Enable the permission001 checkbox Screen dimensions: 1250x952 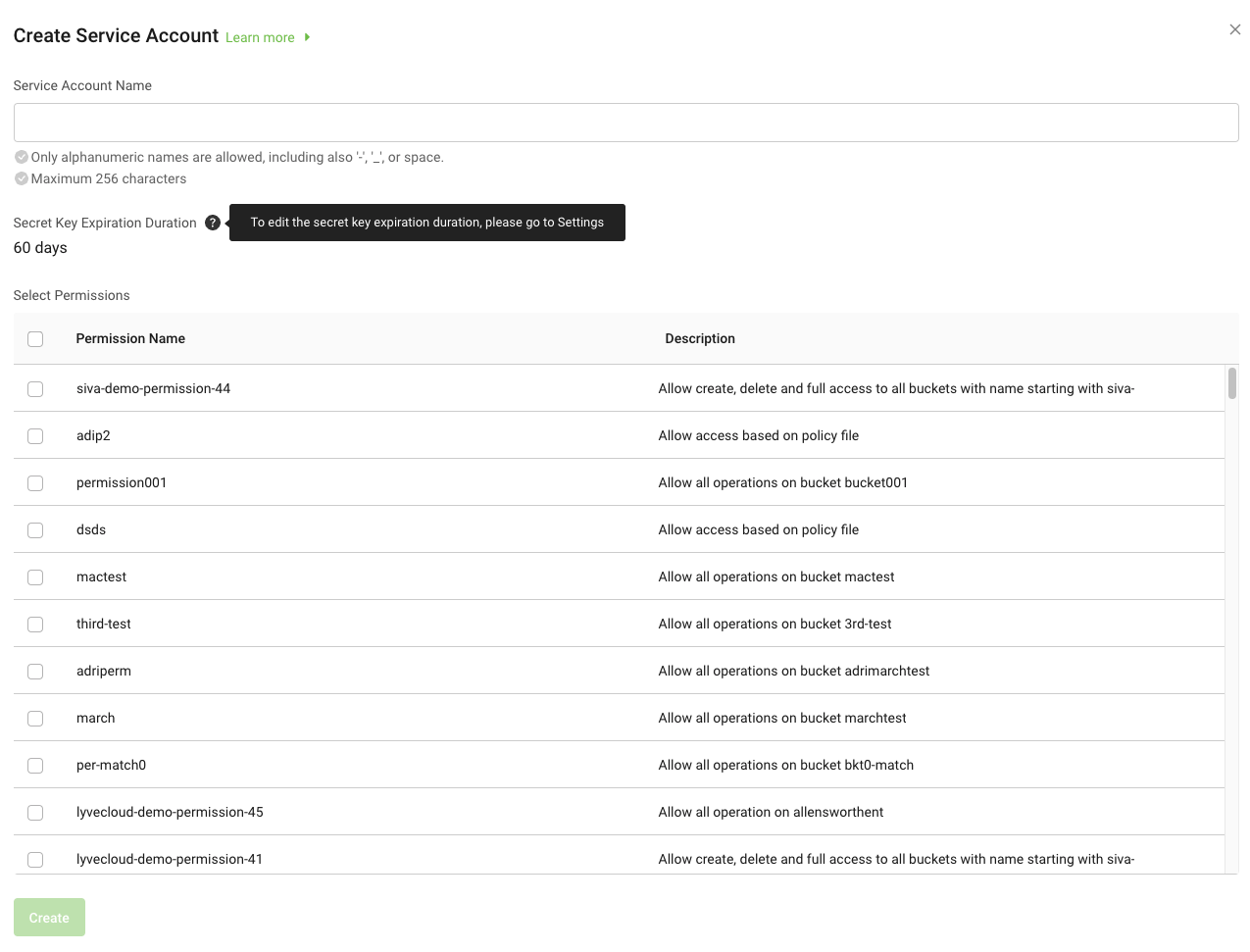35,483
